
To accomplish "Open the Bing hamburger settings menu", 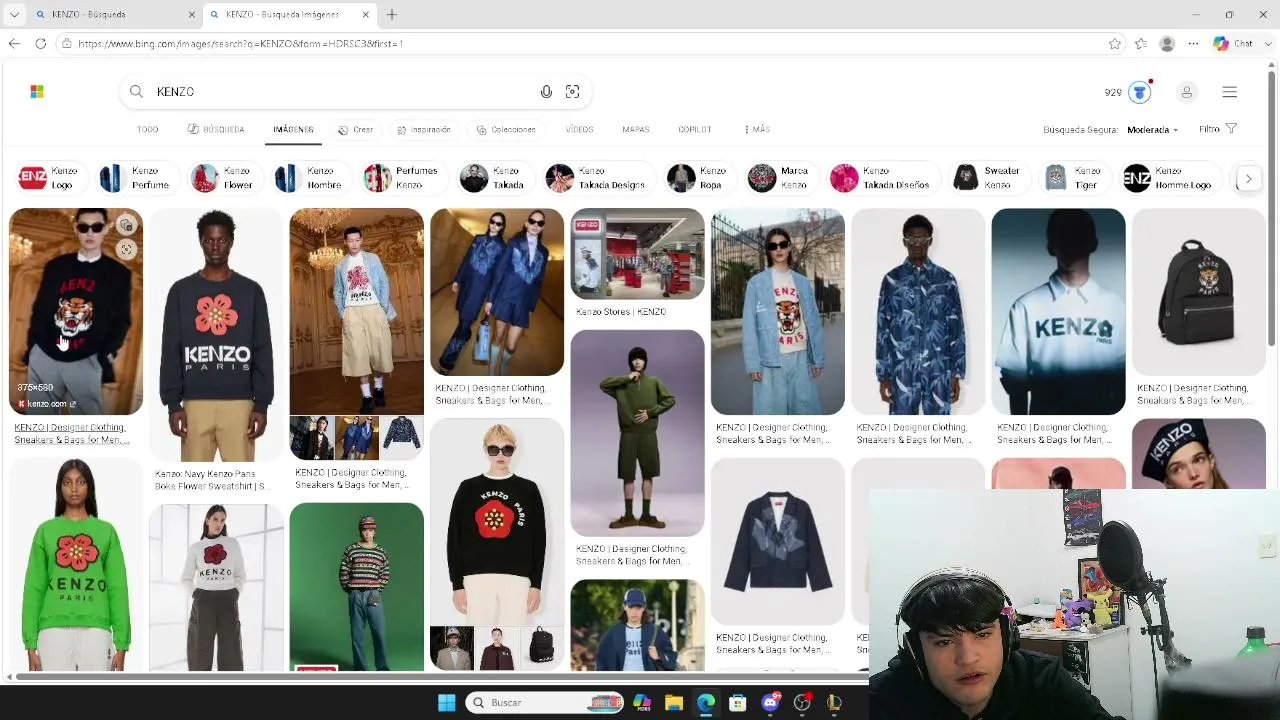I will [1230, 92].
